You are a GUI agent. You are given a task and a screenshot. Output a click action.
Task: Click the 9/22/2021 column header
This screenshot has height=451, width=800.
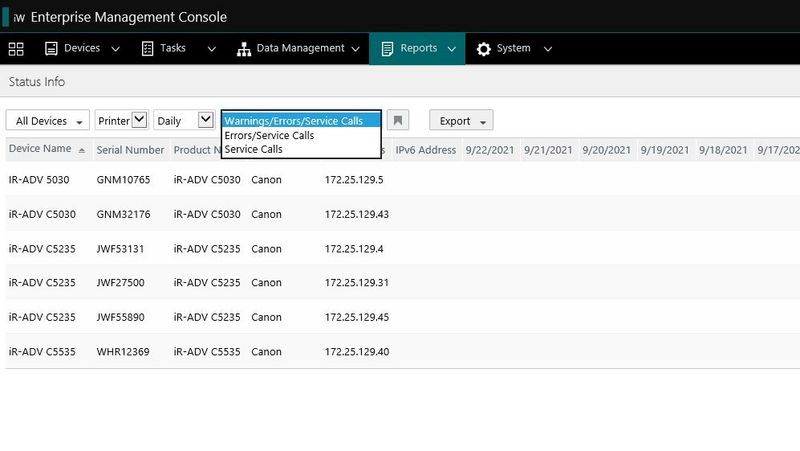tap(490, 149)
